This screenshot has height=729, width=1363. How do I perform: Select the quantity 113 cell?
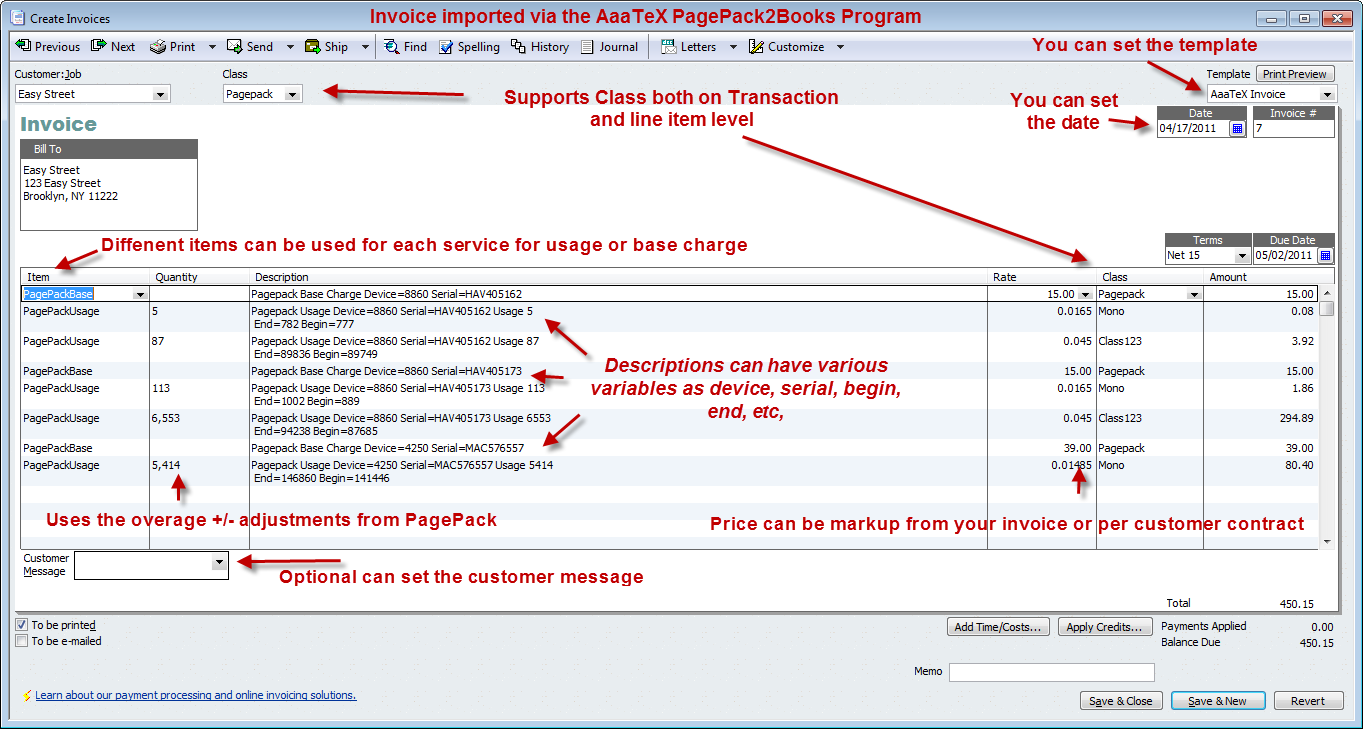pyautogui.click(x=199, y=394)
